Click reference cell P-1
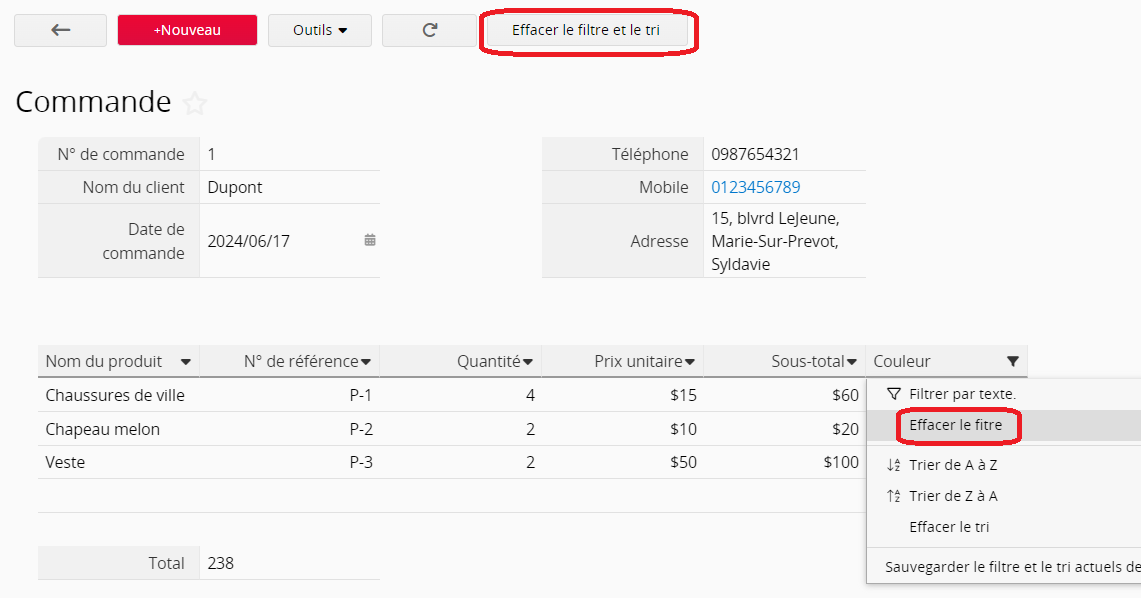Screen dimensions: 1141x598 [x=290, y=395]
